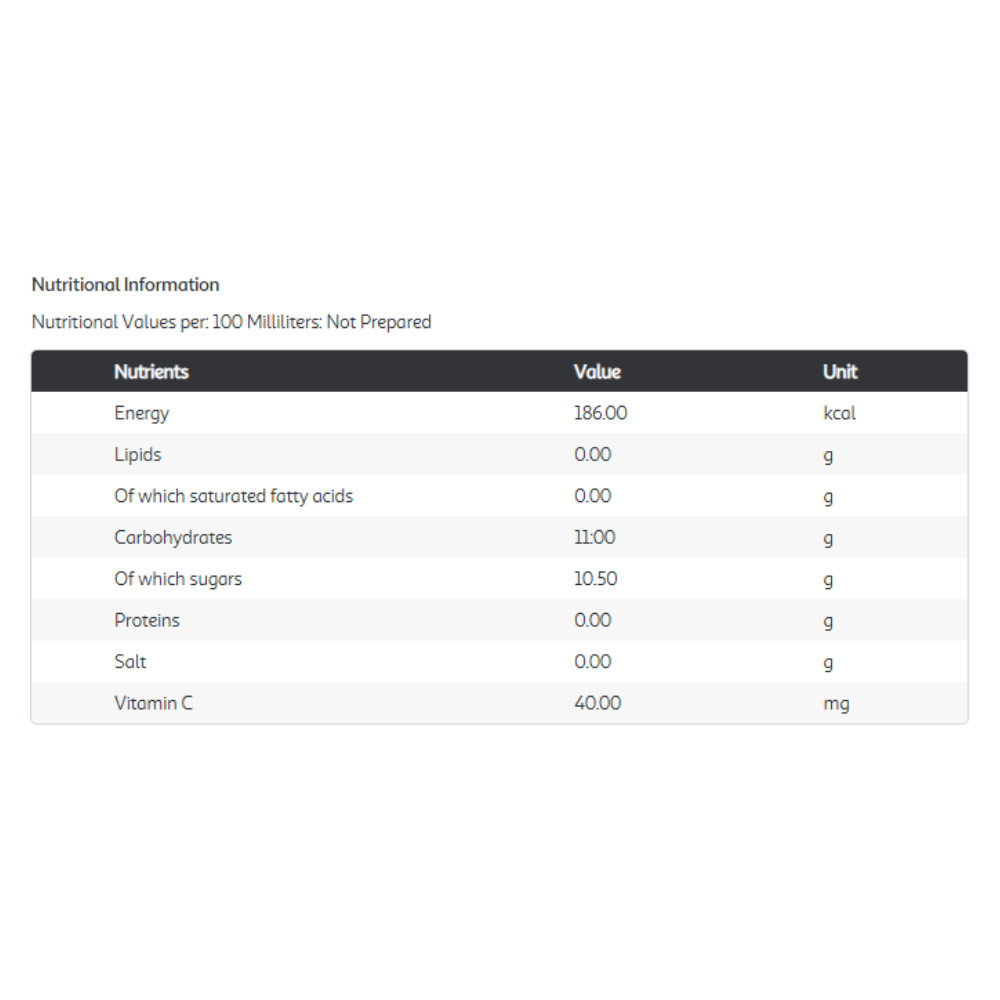This screenshot has height=1000, width=1000.
Task: Click the Salt row label
Action: (130, 662)
